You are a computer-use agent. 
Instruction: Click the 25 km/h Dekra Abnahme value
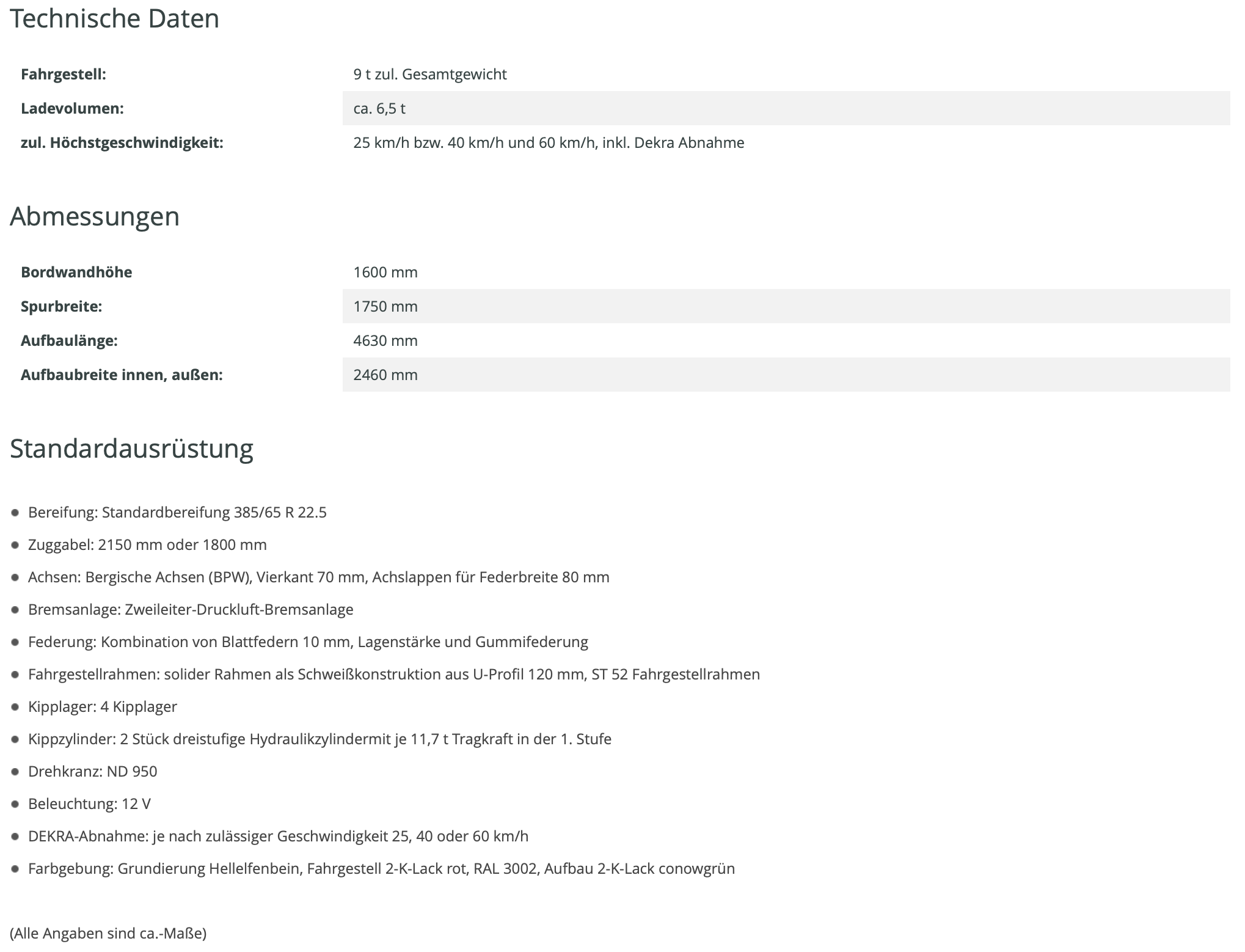pyautogui.click(x=548, y=142)
